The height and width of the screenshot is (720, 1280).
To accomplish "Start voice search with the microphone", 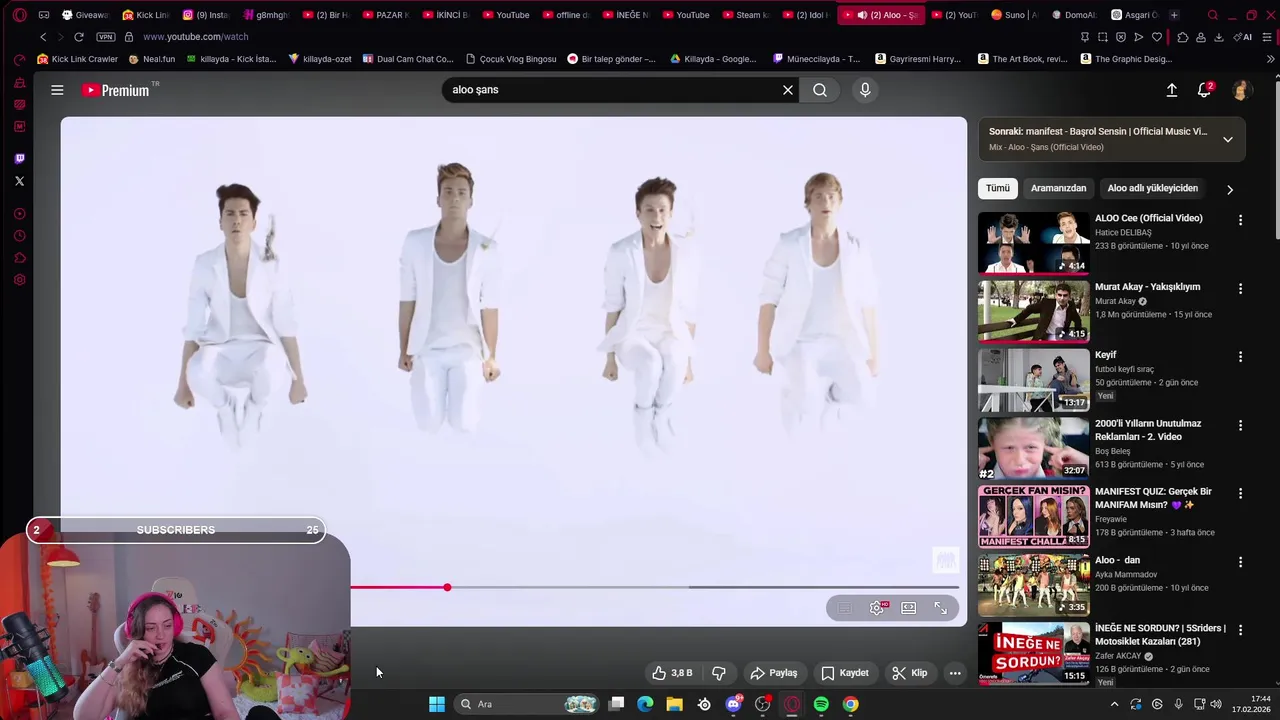I will 865,90.
